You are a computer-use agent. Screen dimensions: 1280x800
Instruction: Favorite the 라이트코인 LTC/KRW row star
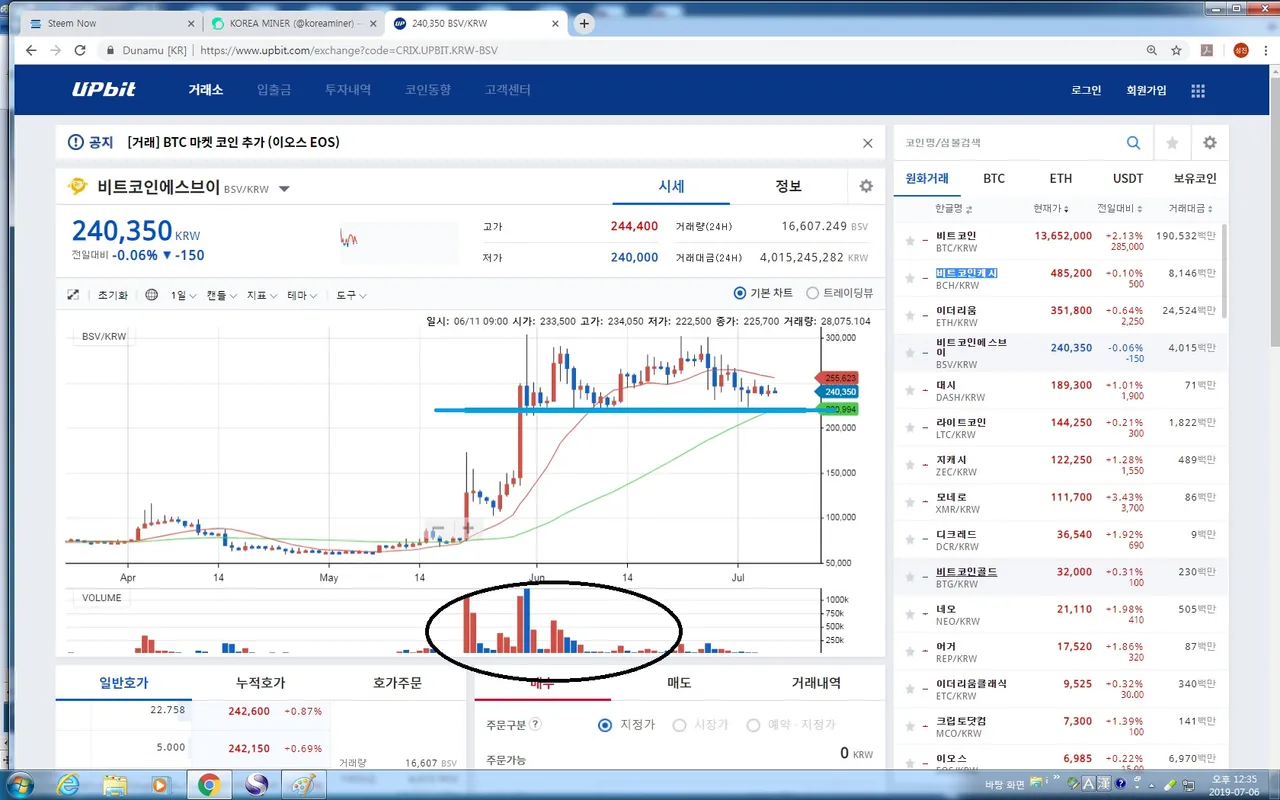click(x=910, y=428)
